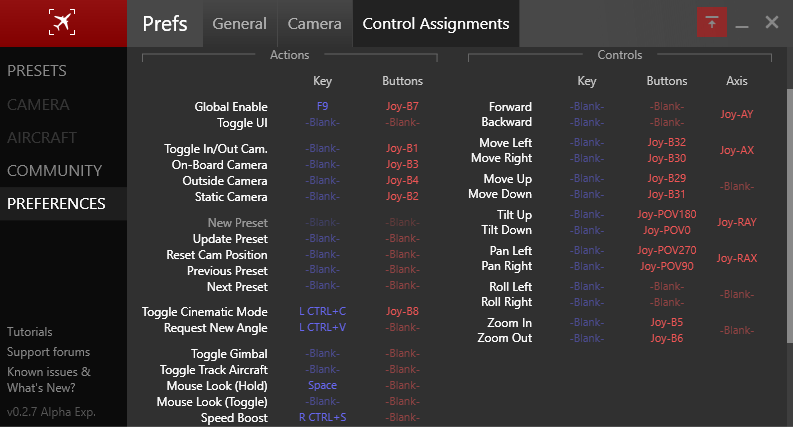Assign button for Roll Left
Screen dimensions: 793x427
[x=667, y=286]
